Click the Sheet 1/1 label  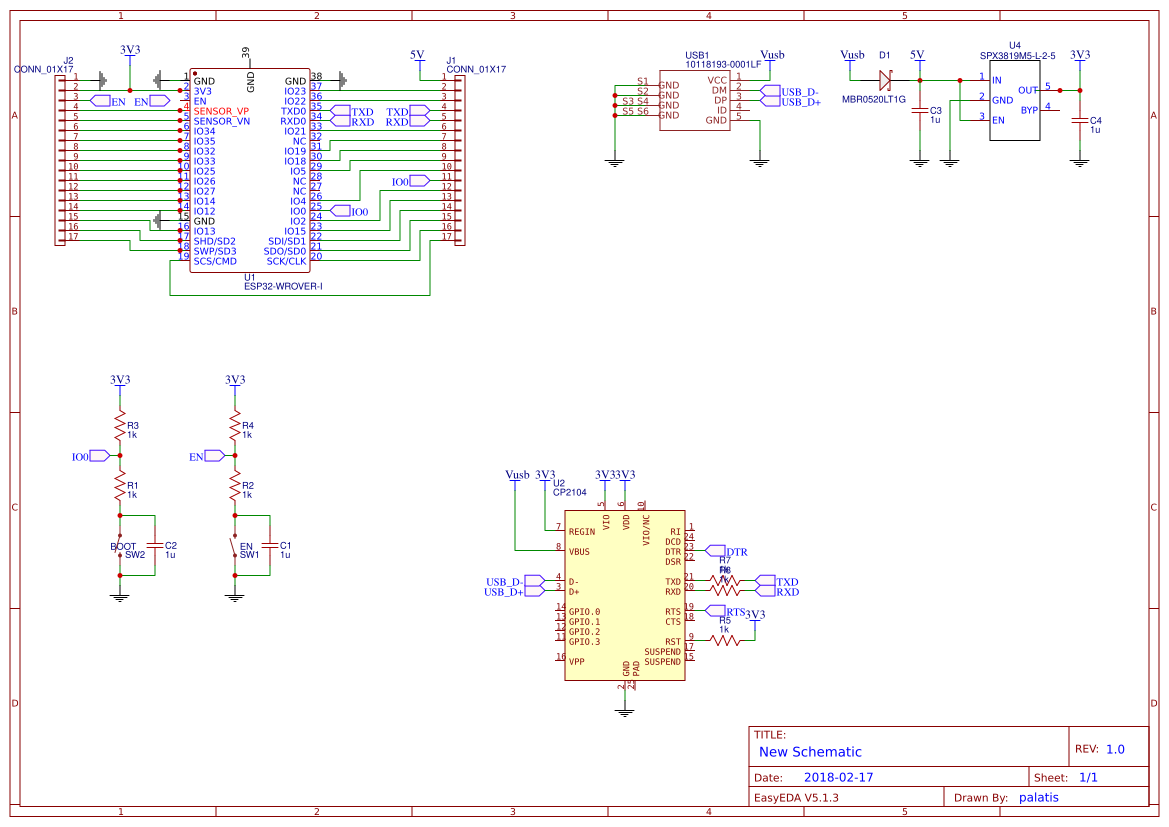click(x=1090, y=776)
